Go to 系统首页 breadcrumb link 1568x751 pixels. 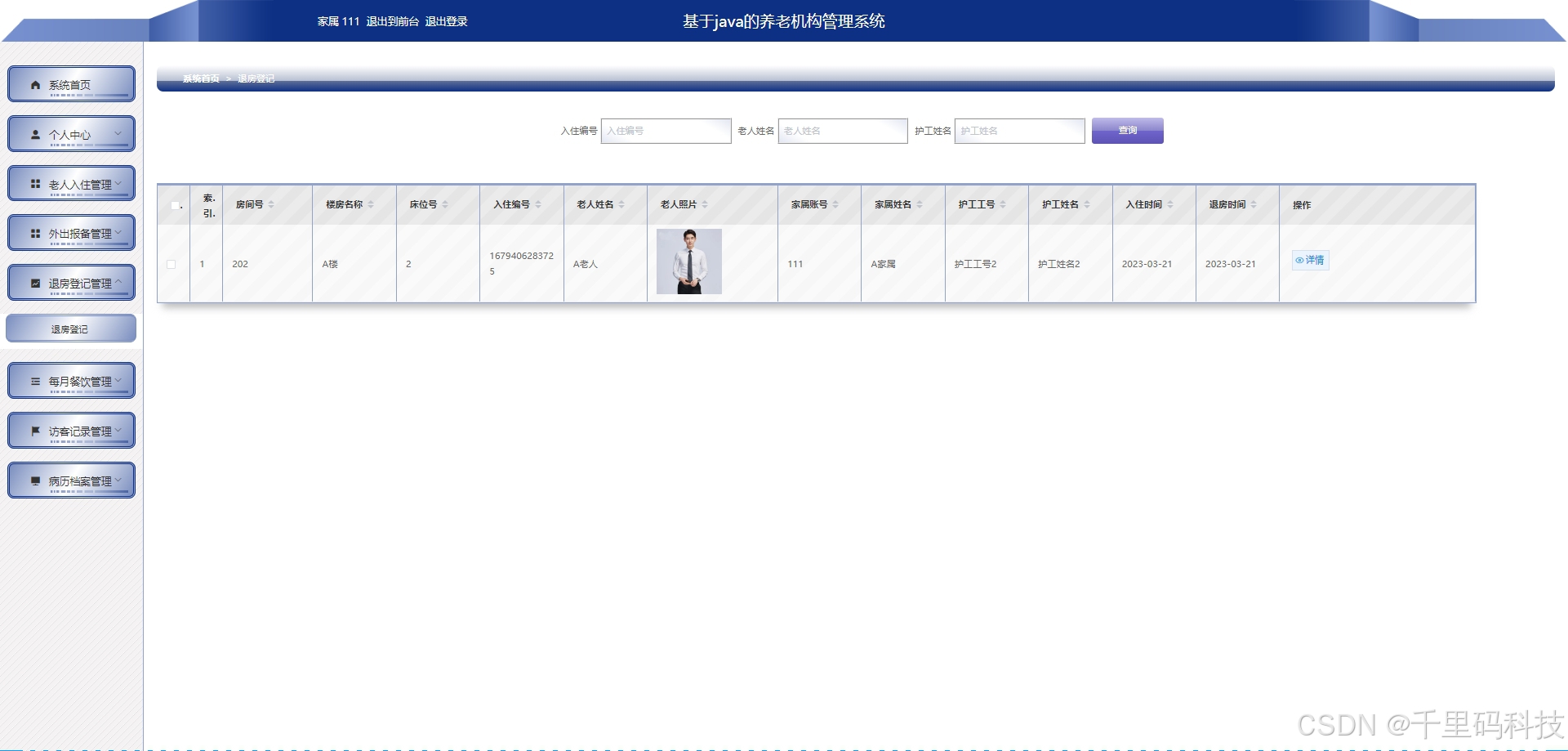201,78
